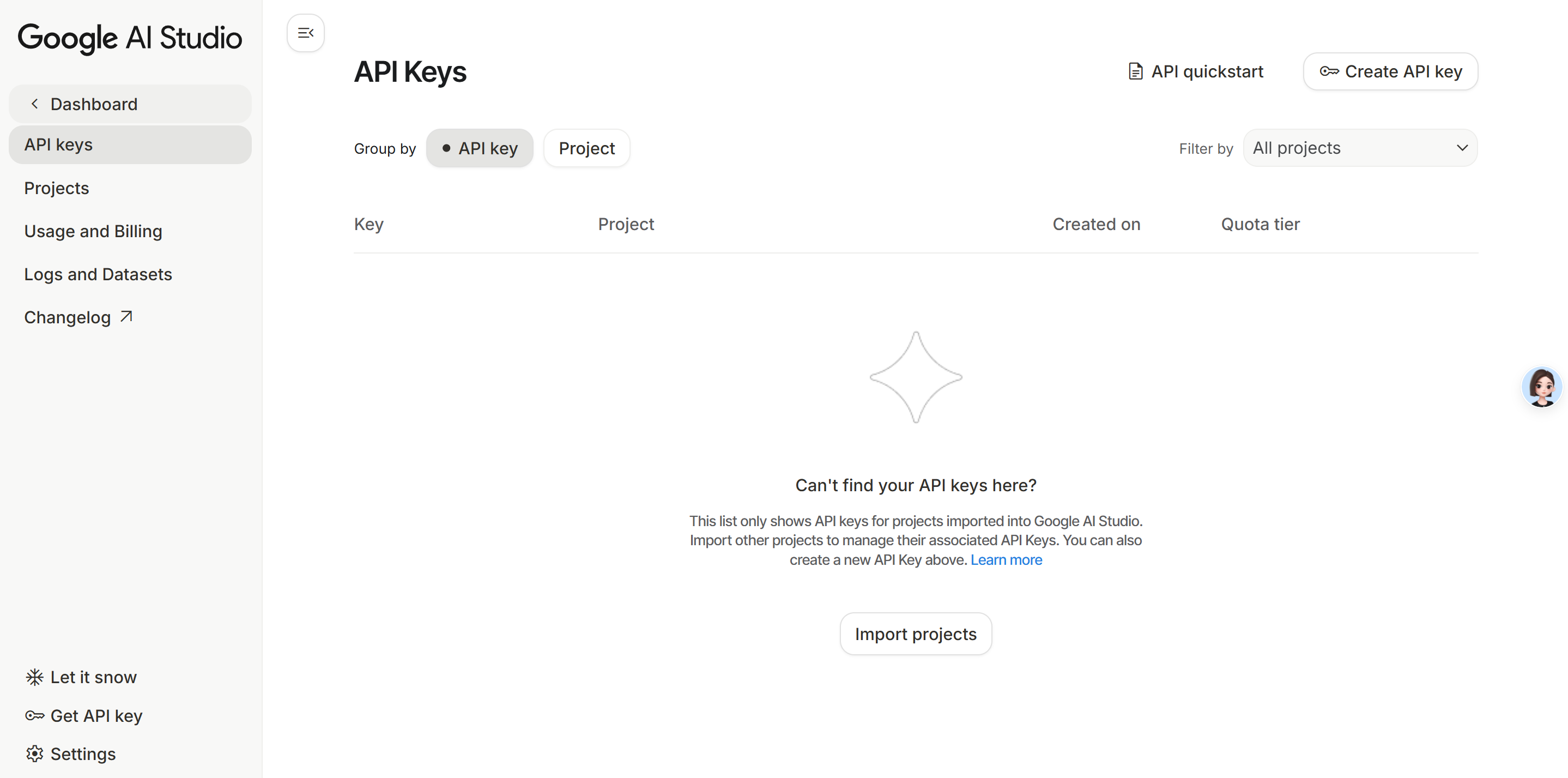Click the back chevron beside Dashboard

click(35, 104)
